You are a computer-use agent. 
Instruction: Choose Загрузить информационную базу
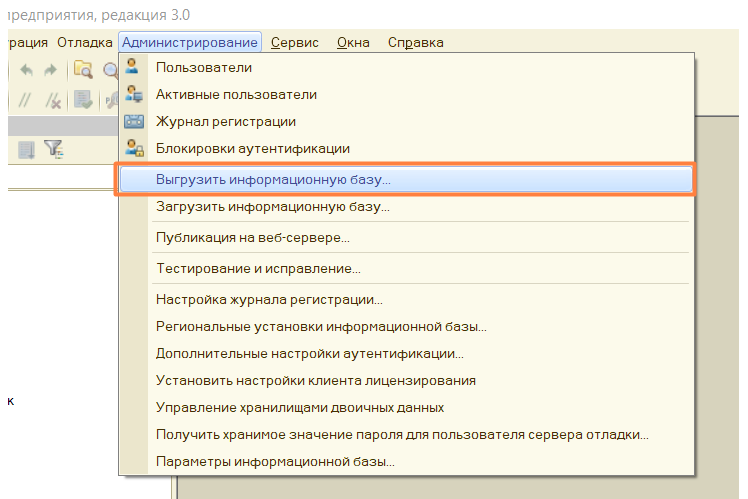pos(406,207)
